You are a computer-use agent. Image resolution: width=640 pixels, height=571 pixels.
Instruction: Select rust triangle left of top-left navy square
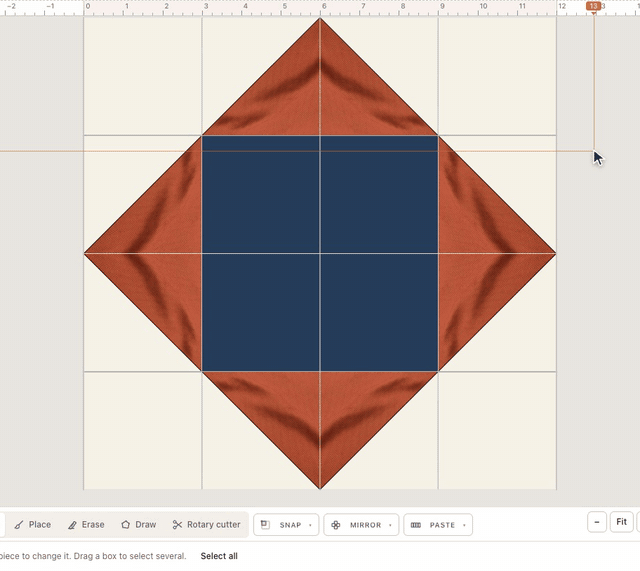point(163,214)
